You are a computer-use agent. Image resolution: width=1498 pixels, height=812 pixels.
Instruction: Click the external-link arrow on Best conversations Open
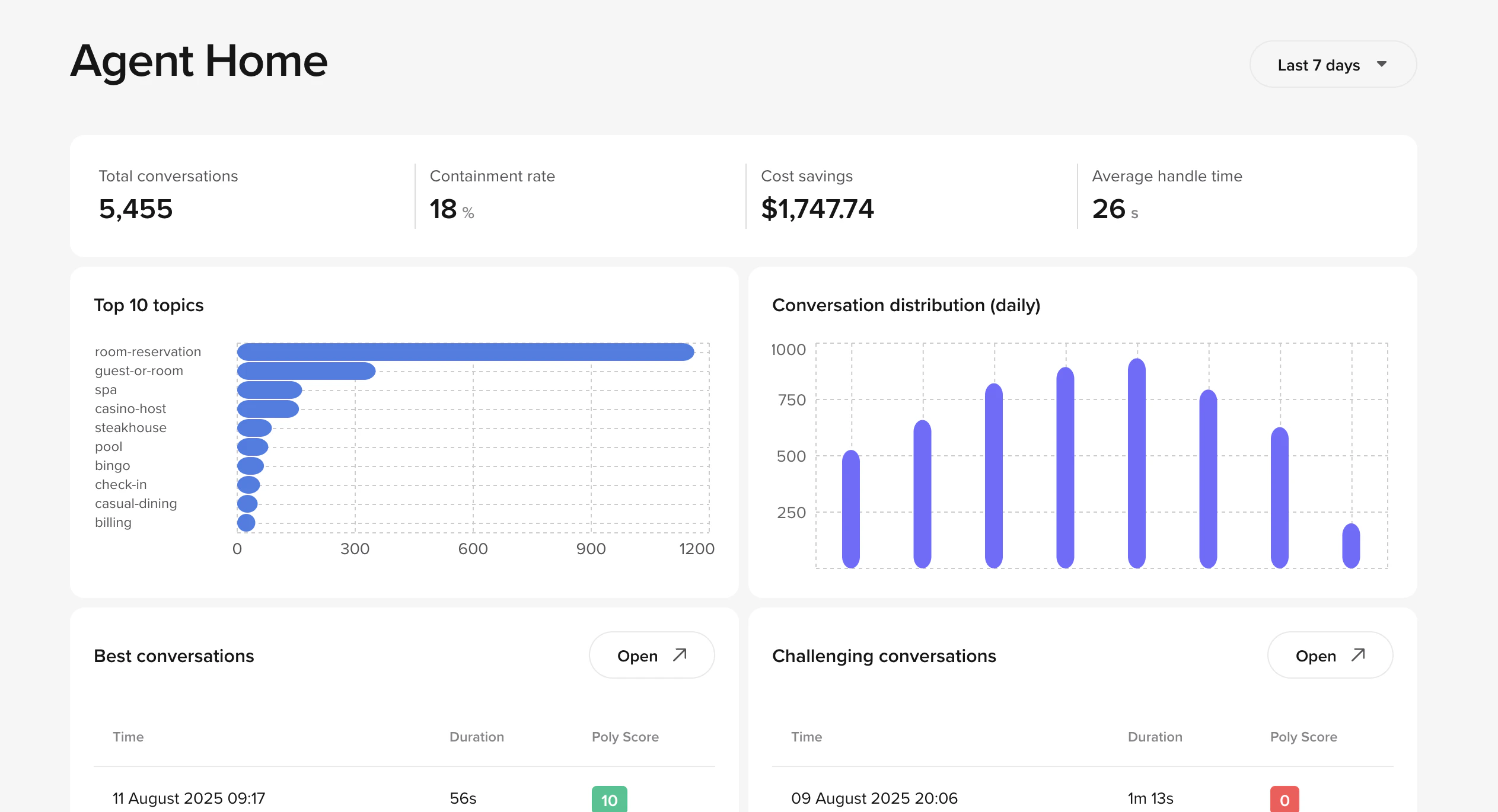point(678,655)
